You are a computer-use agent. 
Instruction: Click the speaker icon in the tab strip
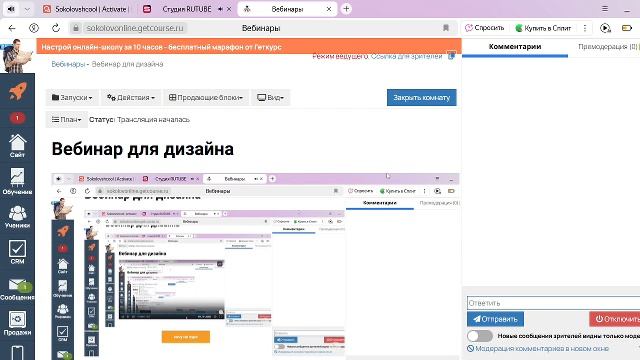[x=11, y=9]
